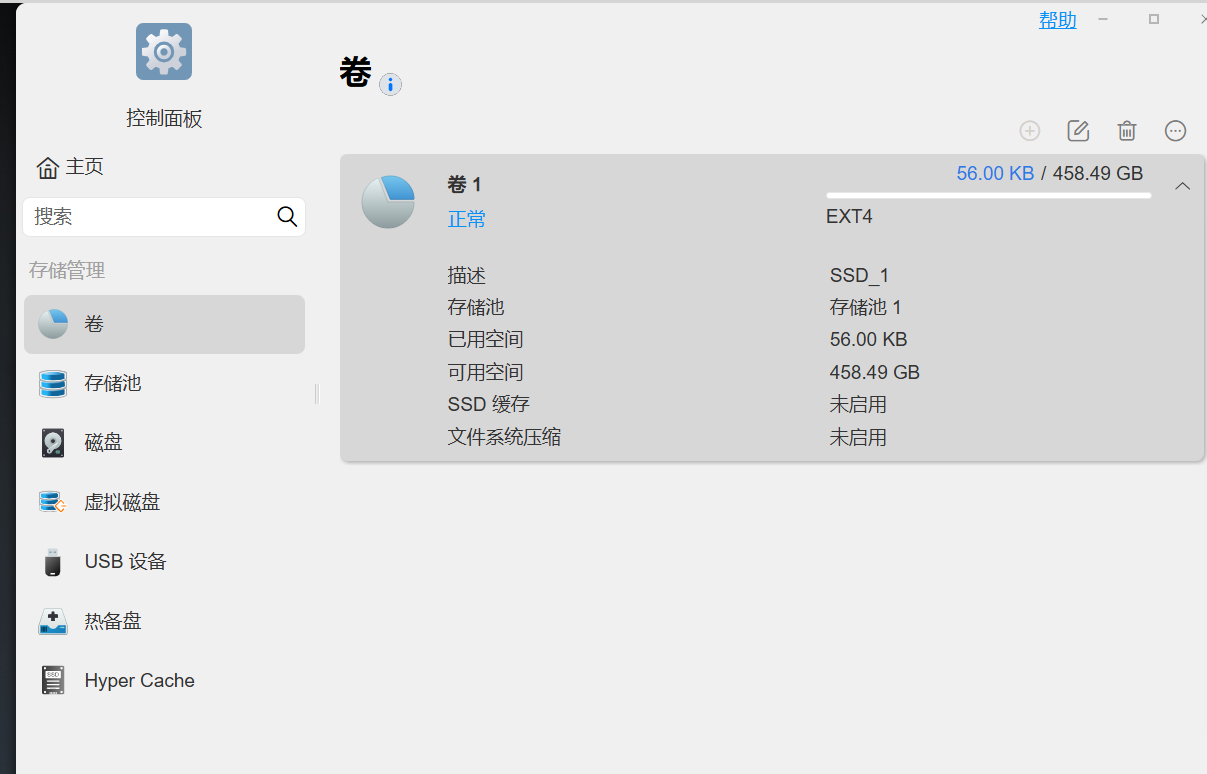Open the Control Panel gear icon
This screenshot has height=774, width=1207.
point(164,51)
